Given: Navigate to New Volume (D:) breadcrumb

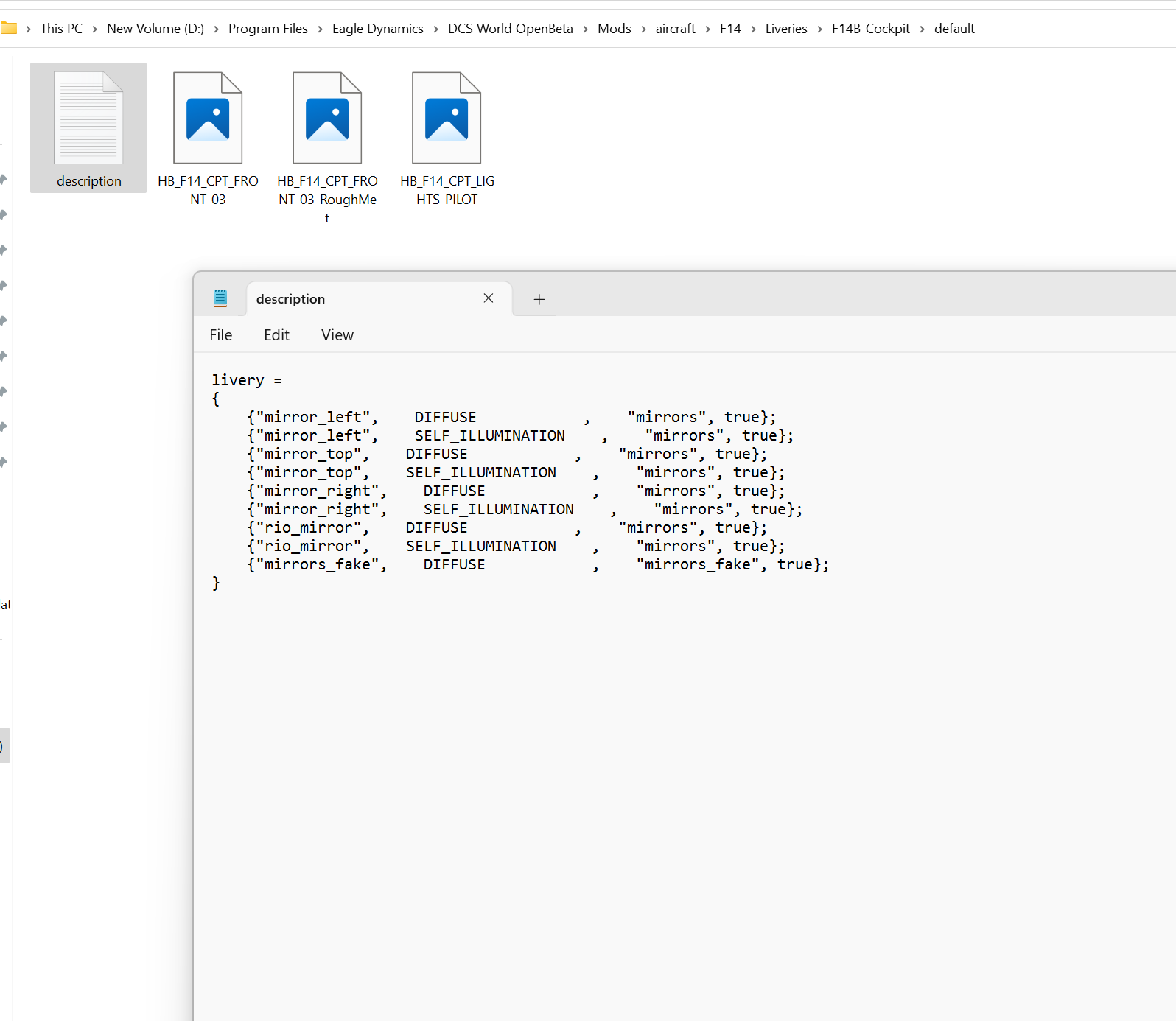Looking at the screenshot, I should coord(155,29).
